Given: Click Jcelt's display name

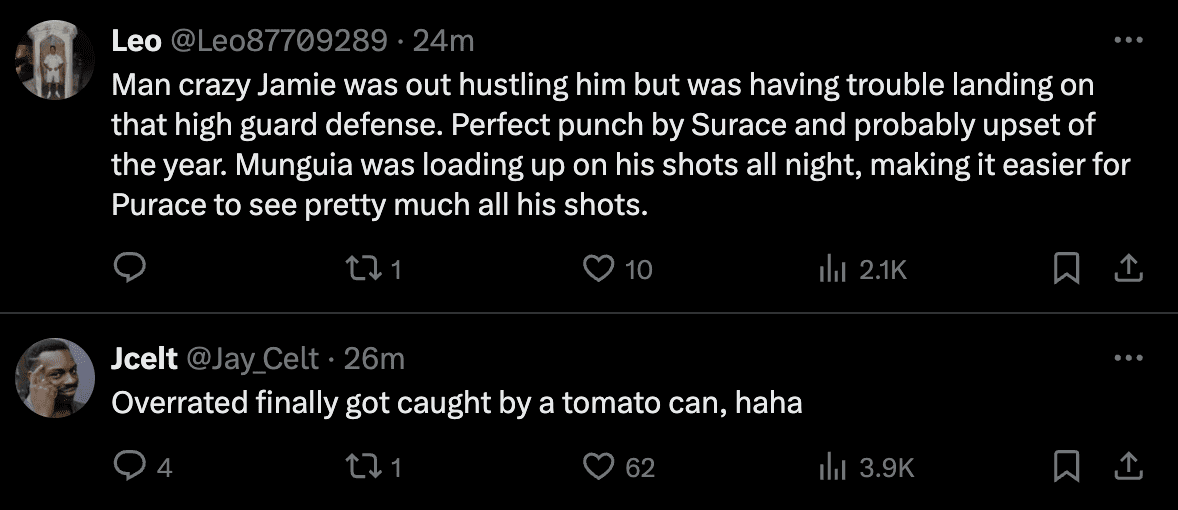Looking at the screenshot, I should tap(144, 358).
